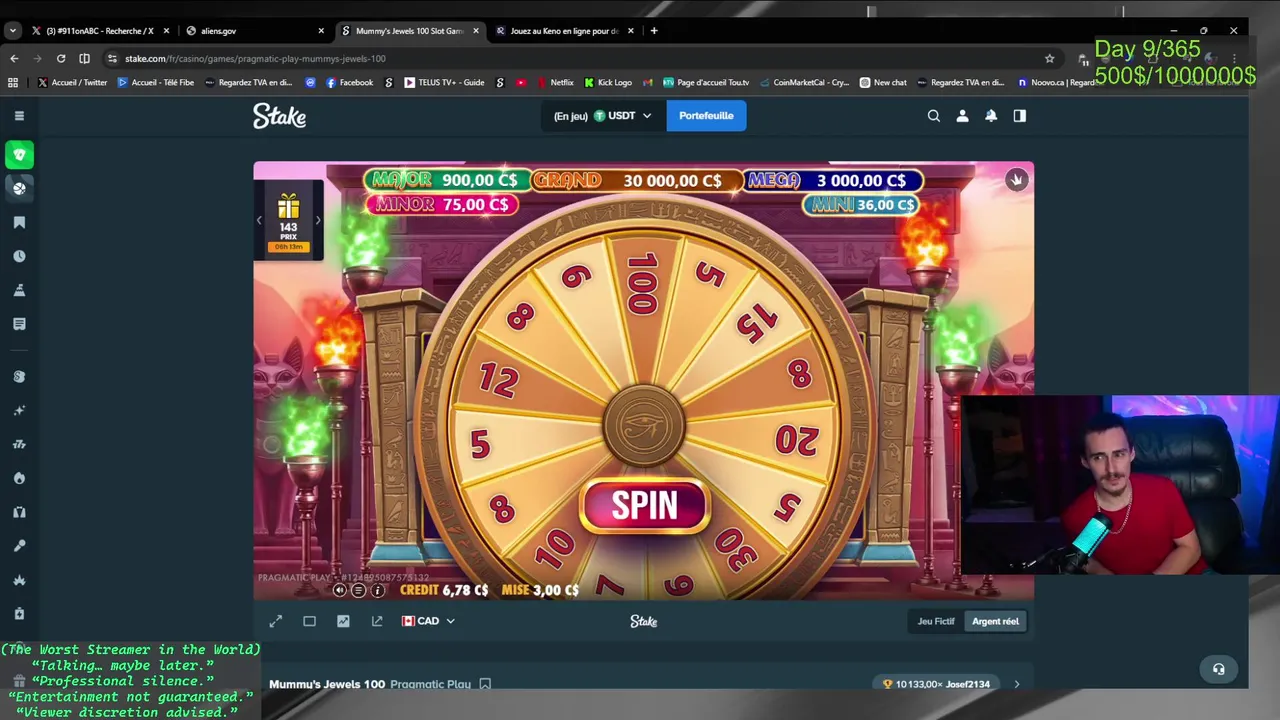Open live support headset button

point(1218,669)
